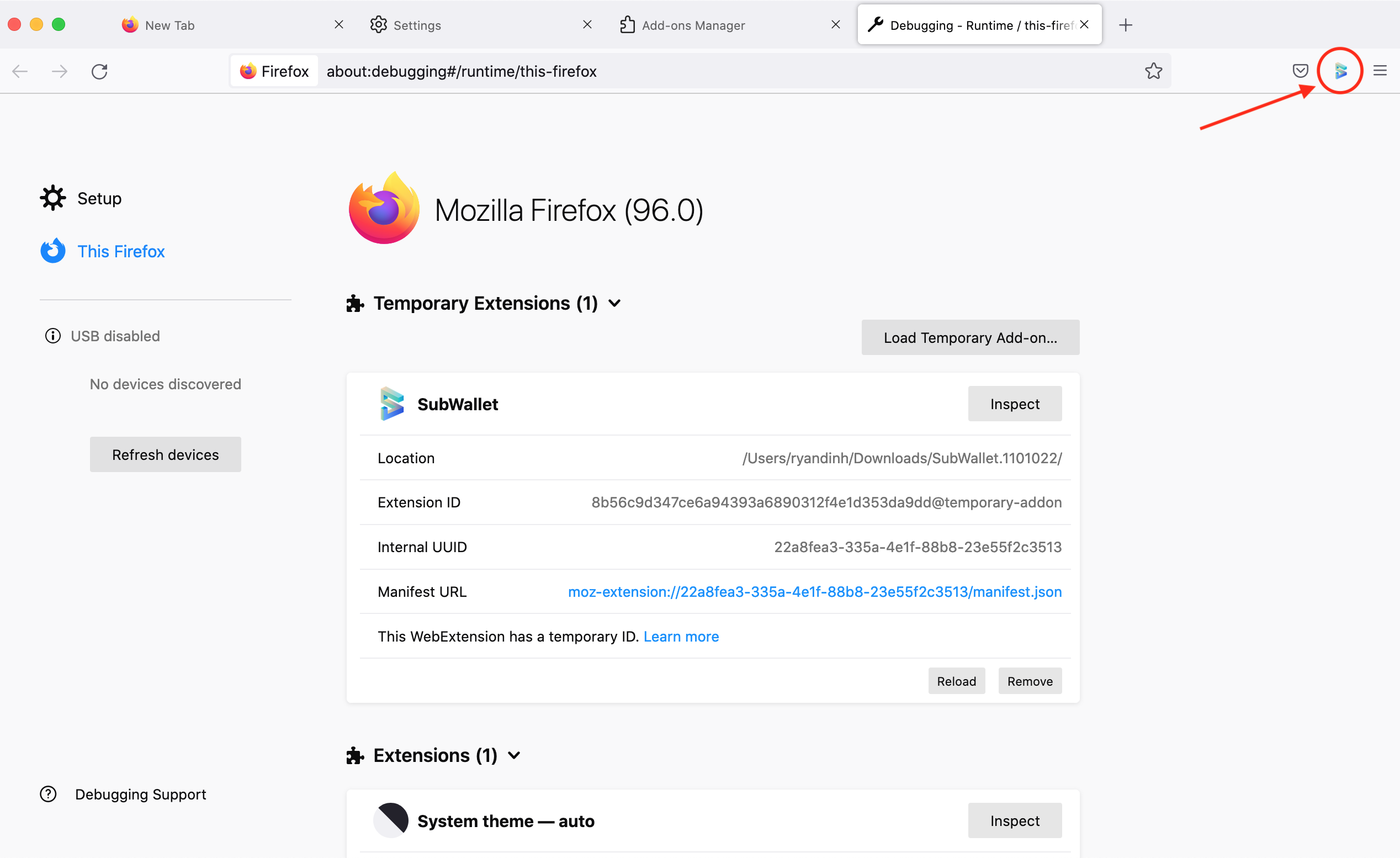Collapse the Temporary Extensions (1) section
The width and height of the screenshot is (1400, 858).
coord(614,304)
